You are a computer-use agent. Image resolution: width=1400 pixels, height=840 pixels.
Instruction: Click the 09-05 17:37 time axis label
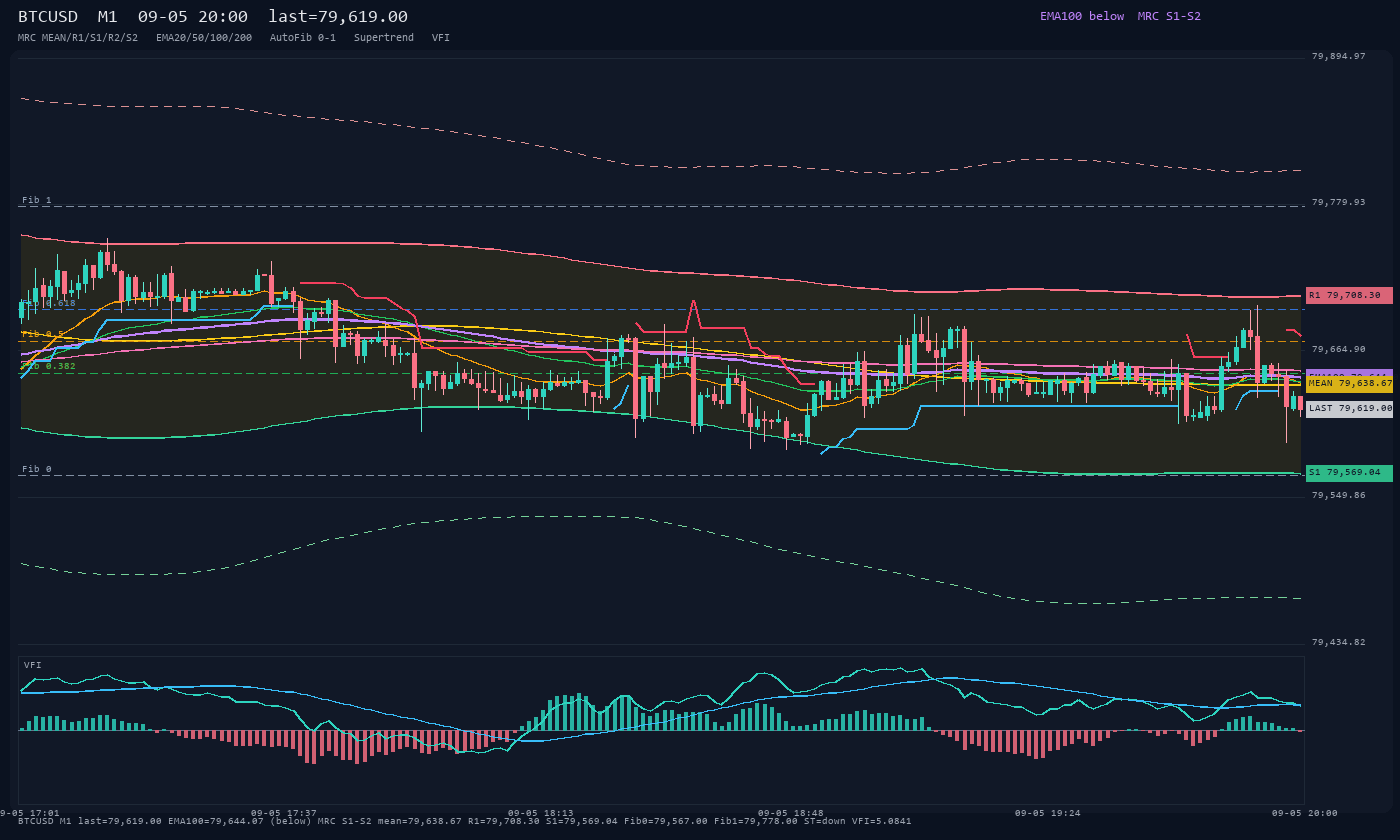(284, 813)
